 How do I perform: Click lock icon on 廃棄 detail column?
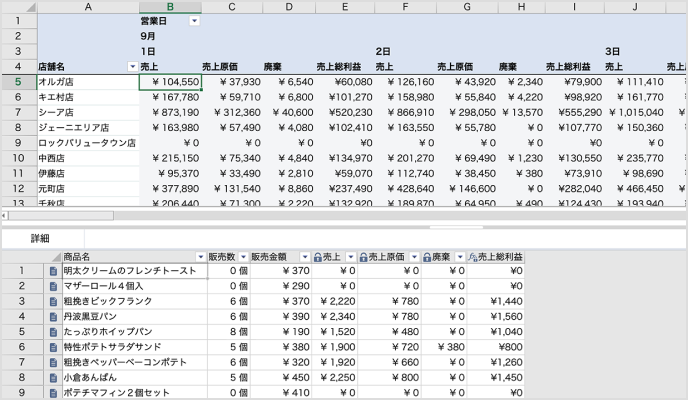click(x=425, y=257)
